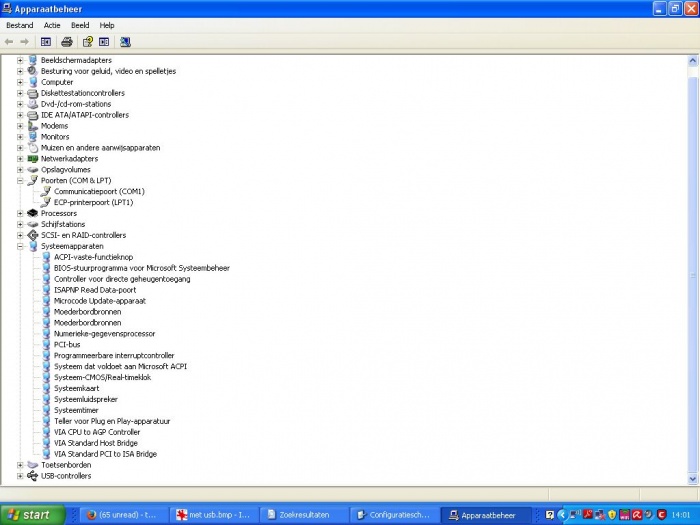Select VIA Standard PCI to ISA Bridge
This screenshot has width=700, height=525.
point(105,454)
